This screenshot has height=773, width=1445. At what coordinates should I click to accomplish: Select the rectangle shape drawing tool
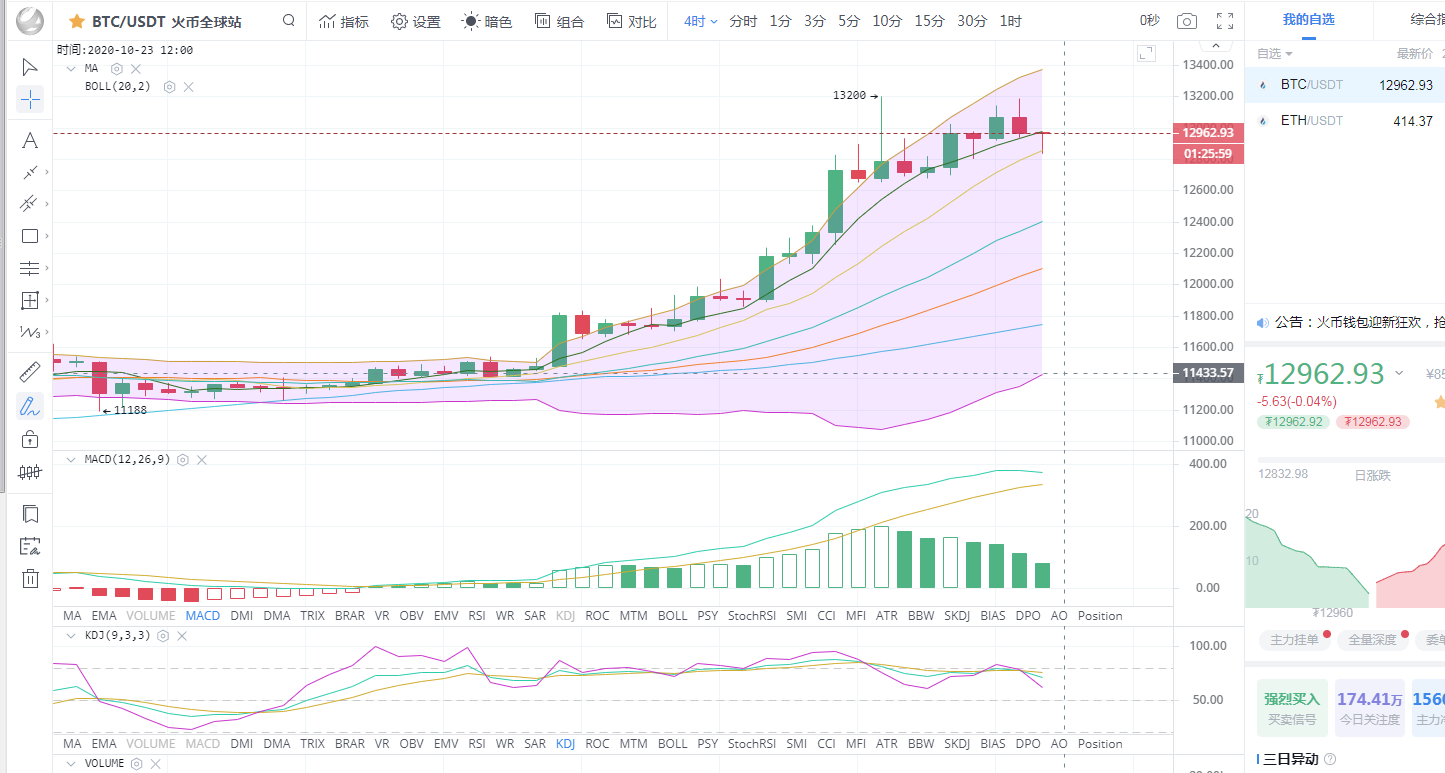pos(30,237)
